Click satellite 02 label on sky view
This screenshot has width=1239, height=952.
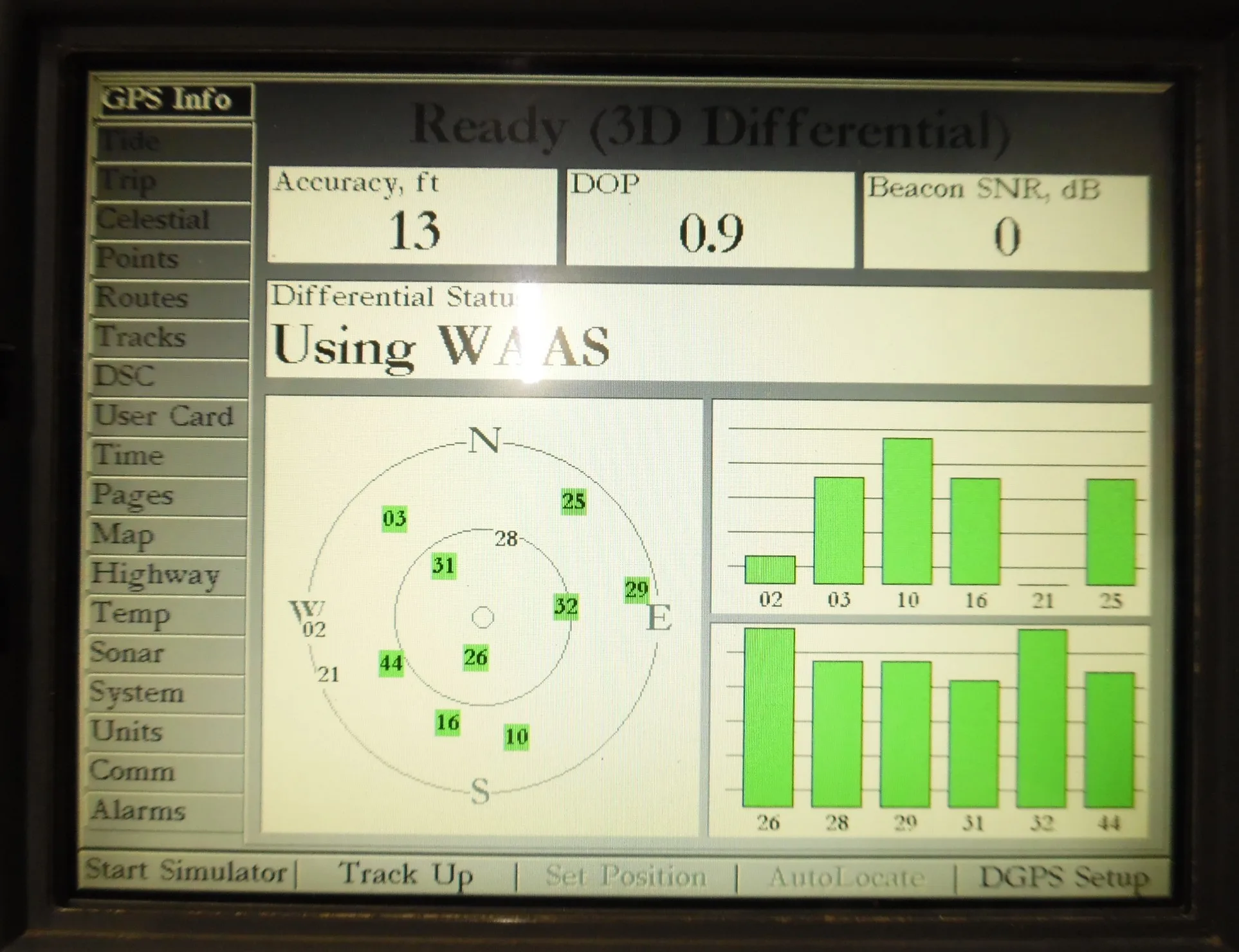click(314, 629)
